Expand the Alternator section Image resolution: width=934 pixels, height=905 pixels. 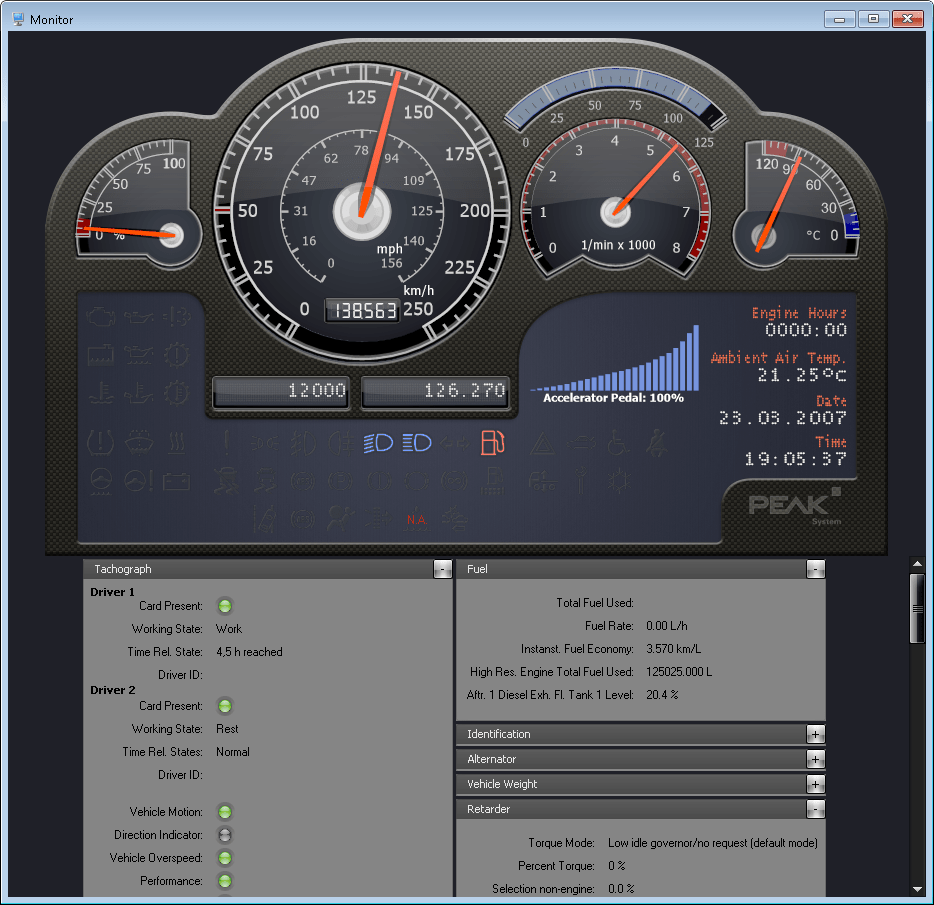815,759
